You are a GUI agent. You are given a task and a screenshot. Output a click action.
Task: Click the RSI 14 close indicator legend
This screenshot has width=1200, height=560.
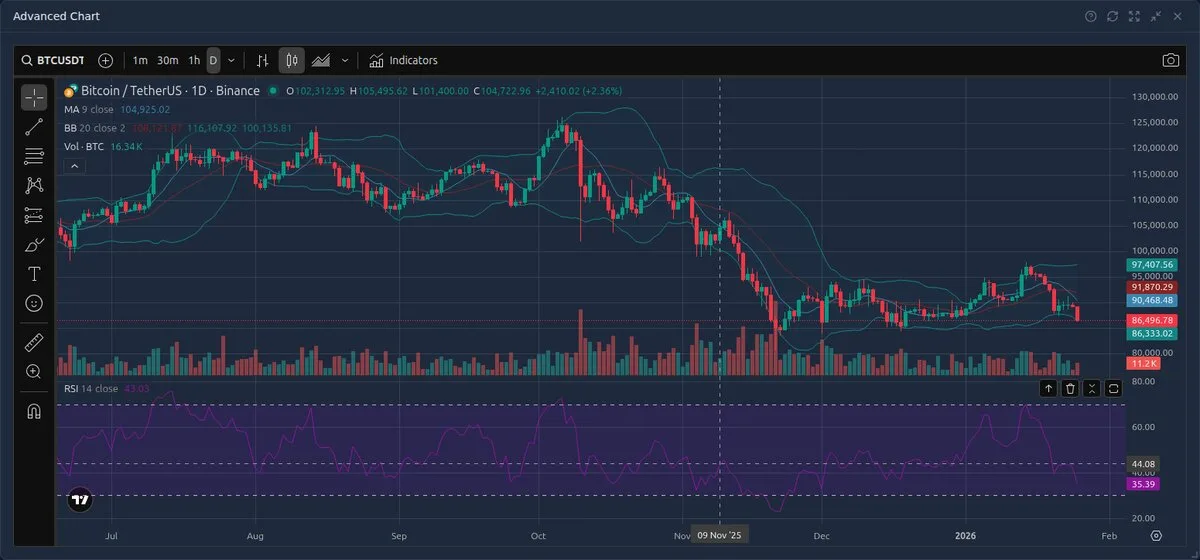[91, 388]
